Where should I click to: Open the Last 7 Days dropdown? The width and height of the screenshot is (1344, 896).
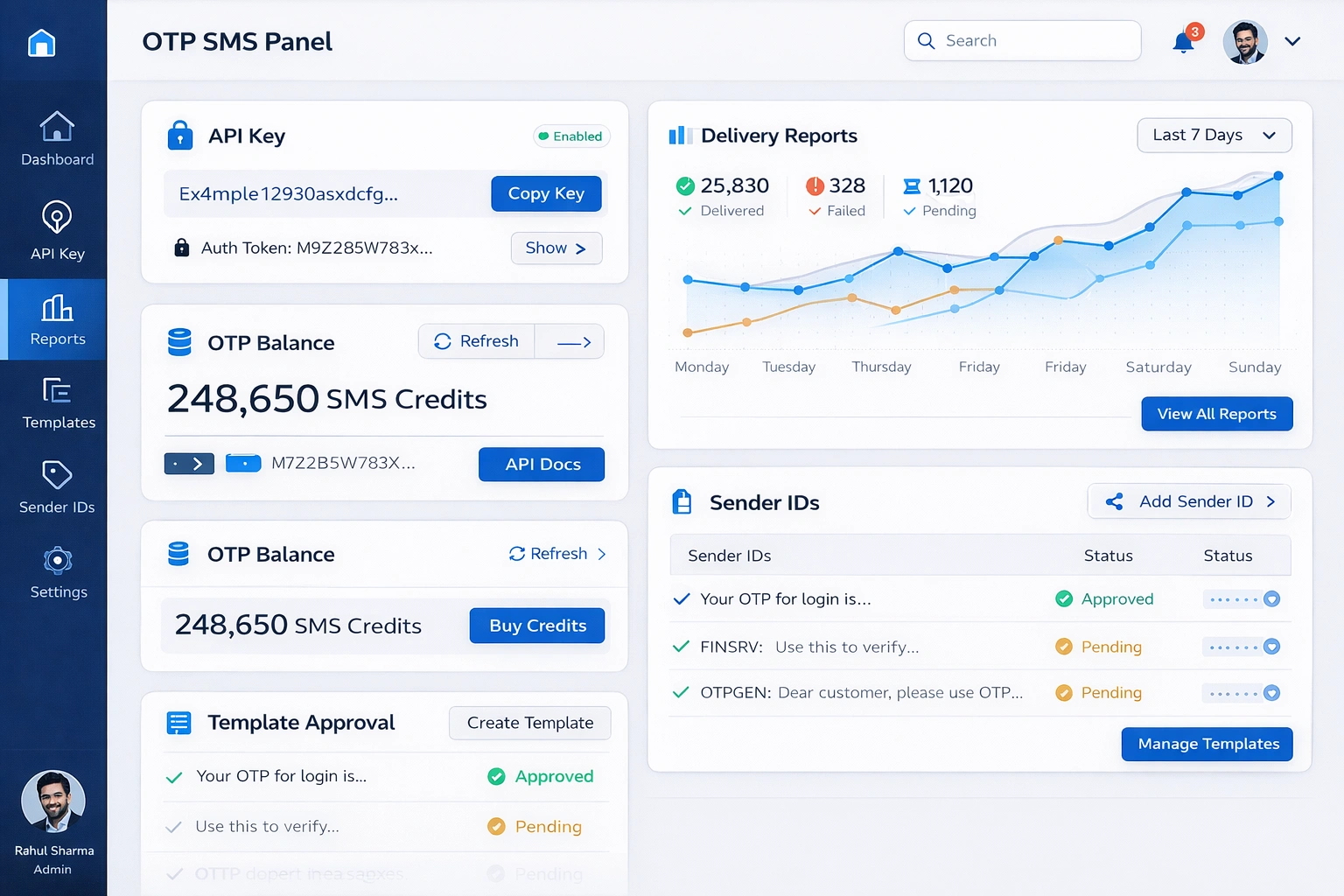tap(1214, 135)
